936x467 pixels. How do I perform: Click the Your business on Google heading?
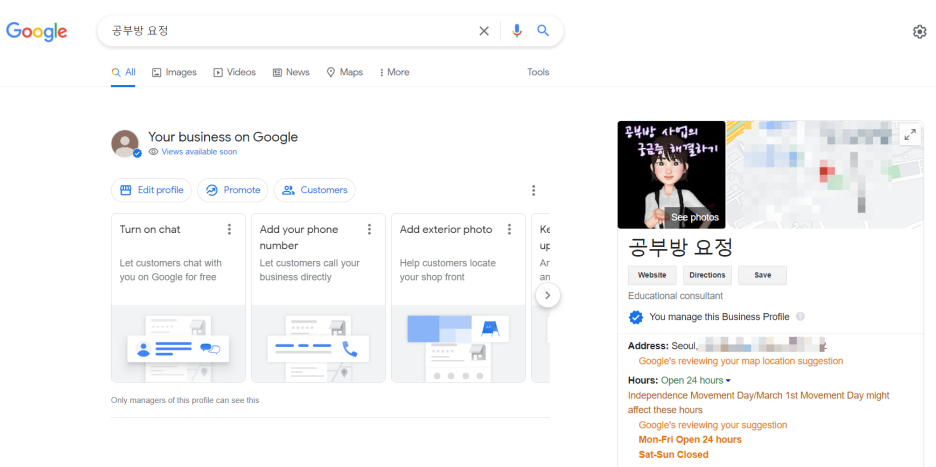click(x=223, y=137)
